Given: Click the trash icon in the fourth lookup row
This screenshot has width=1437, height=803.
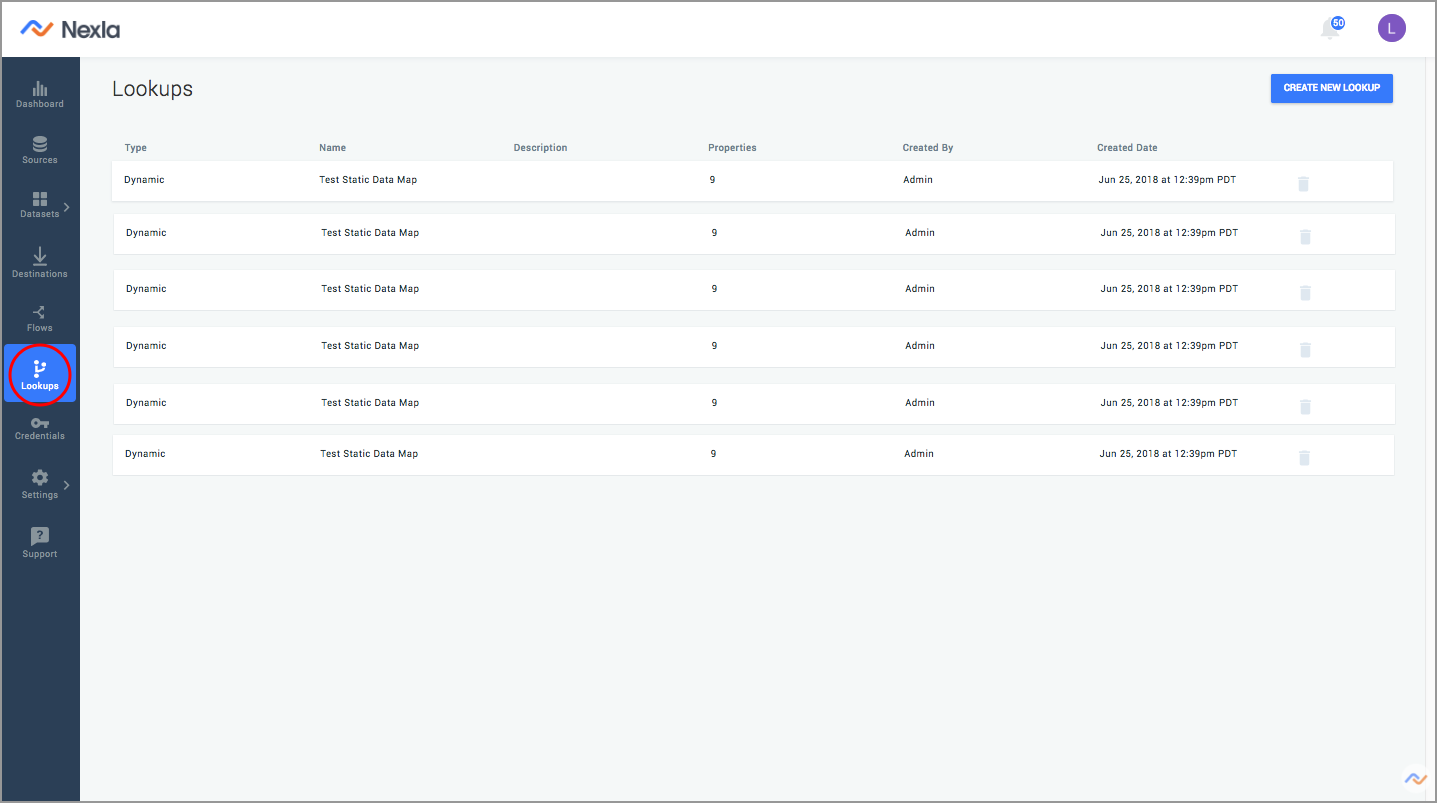Looking at the screenshot, I should pyautogui.click(x=1304, y=350).
